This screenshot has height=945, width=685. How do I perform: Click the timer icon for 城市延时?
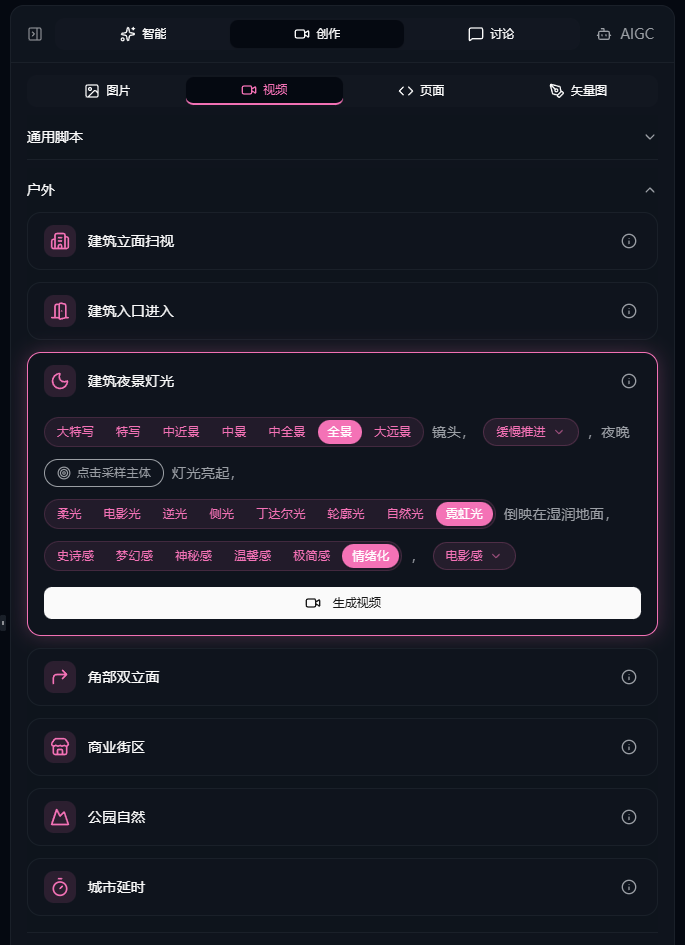[x=60, y=887]
